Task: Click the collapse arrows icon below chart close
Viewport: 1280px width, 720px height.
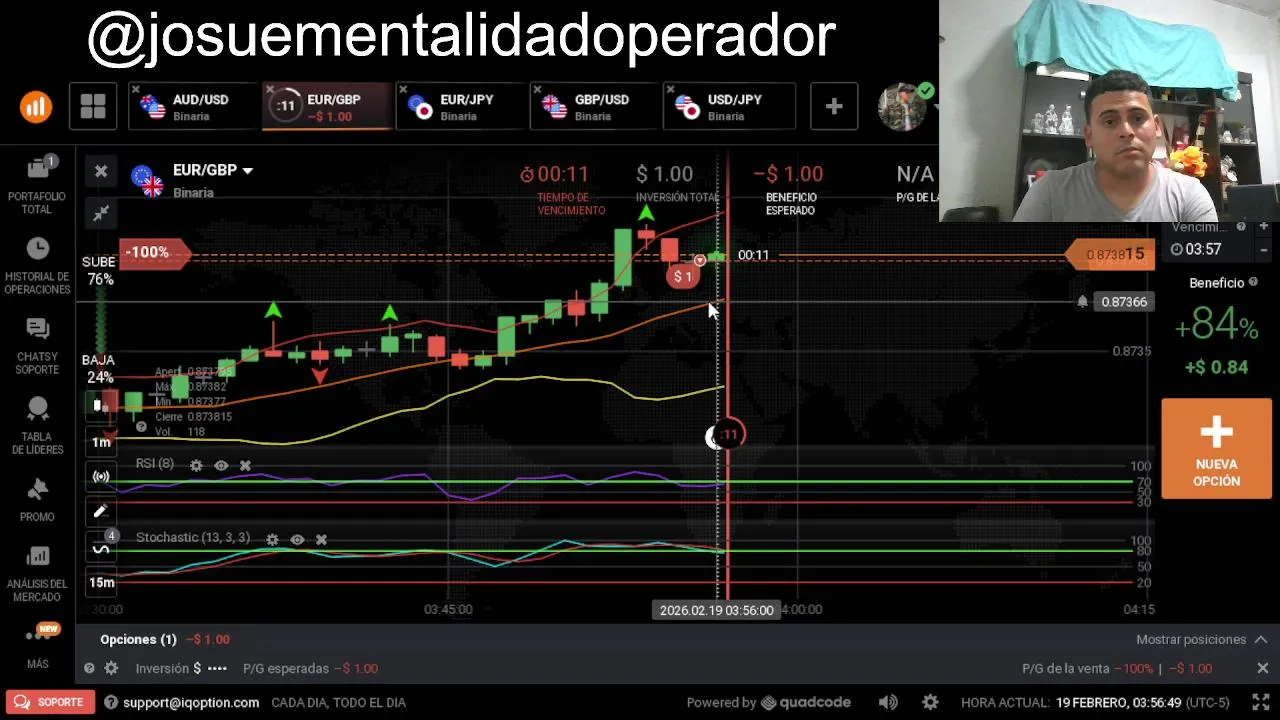Action: (x=101, y=213)
